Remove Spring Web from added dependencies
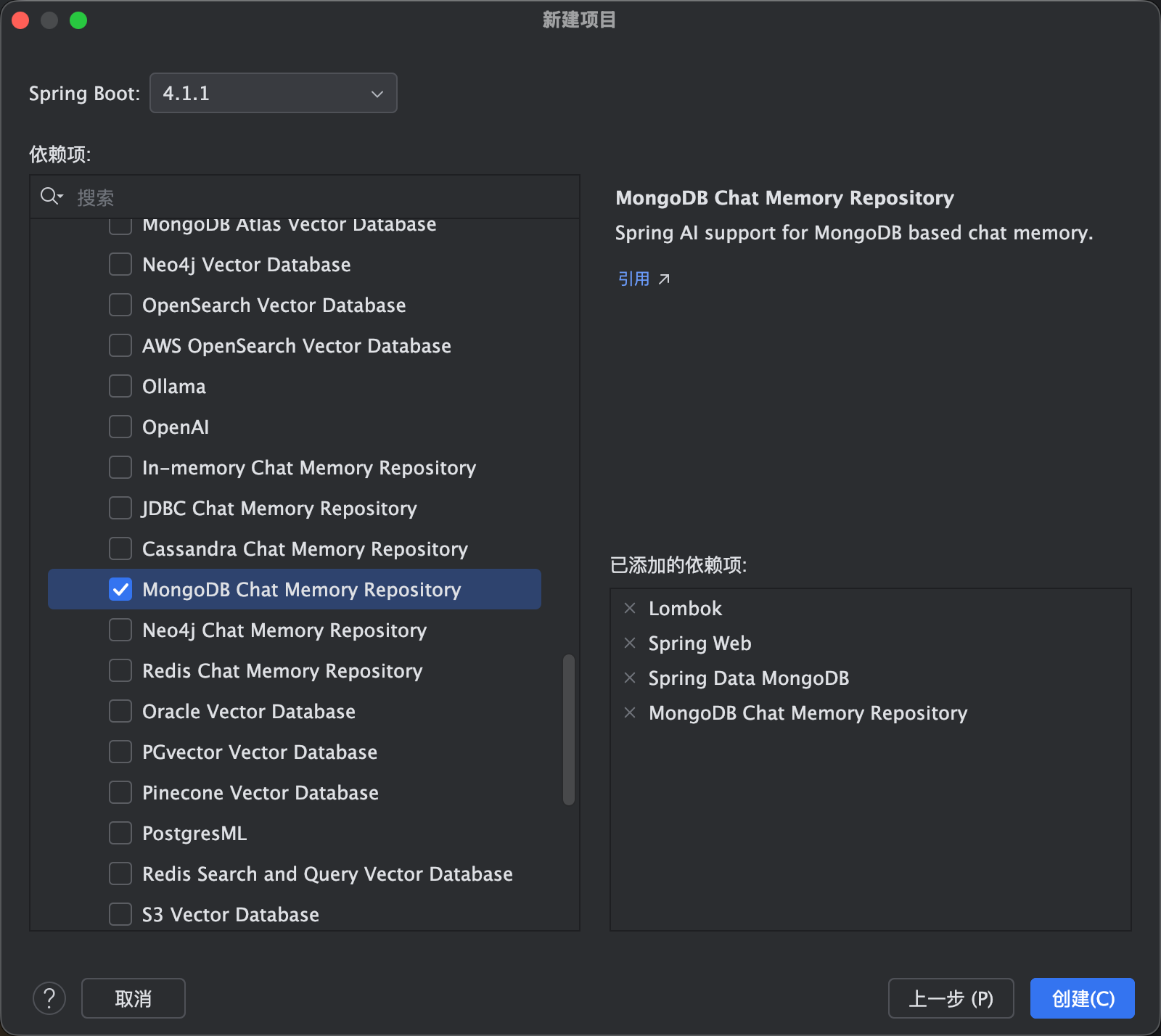The height and width of the screenshot is (1036, 1161). pos(630,643)
